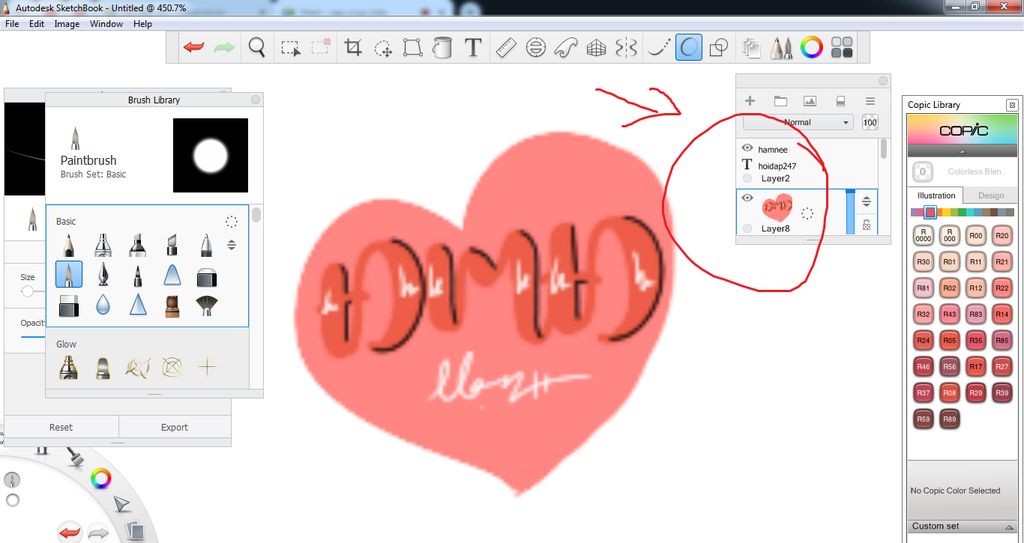The image size is (1024, 543).
Task: Select the Quick Transform tool
Action: [x=383, y=48]
